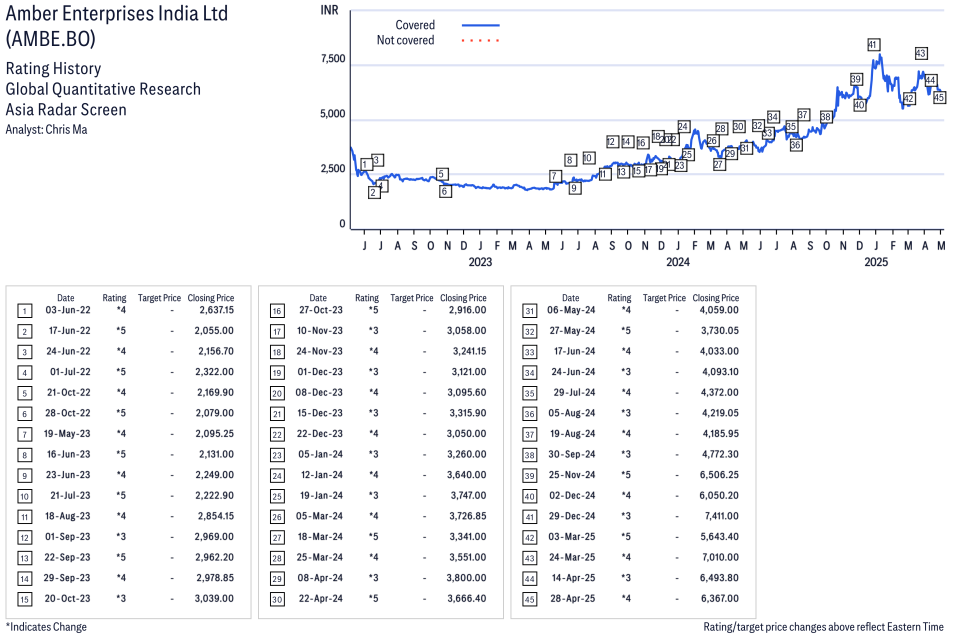Click closing price 3,640.00
The image size is (955, 634).
467,474
